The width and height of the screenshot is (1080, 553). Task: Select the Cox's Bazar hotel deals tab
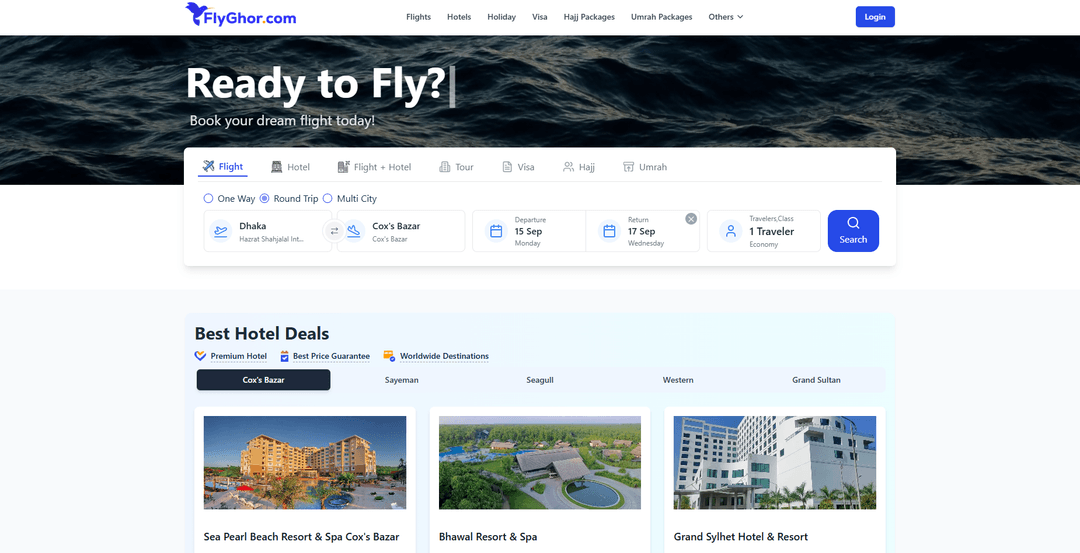point(264,380)
